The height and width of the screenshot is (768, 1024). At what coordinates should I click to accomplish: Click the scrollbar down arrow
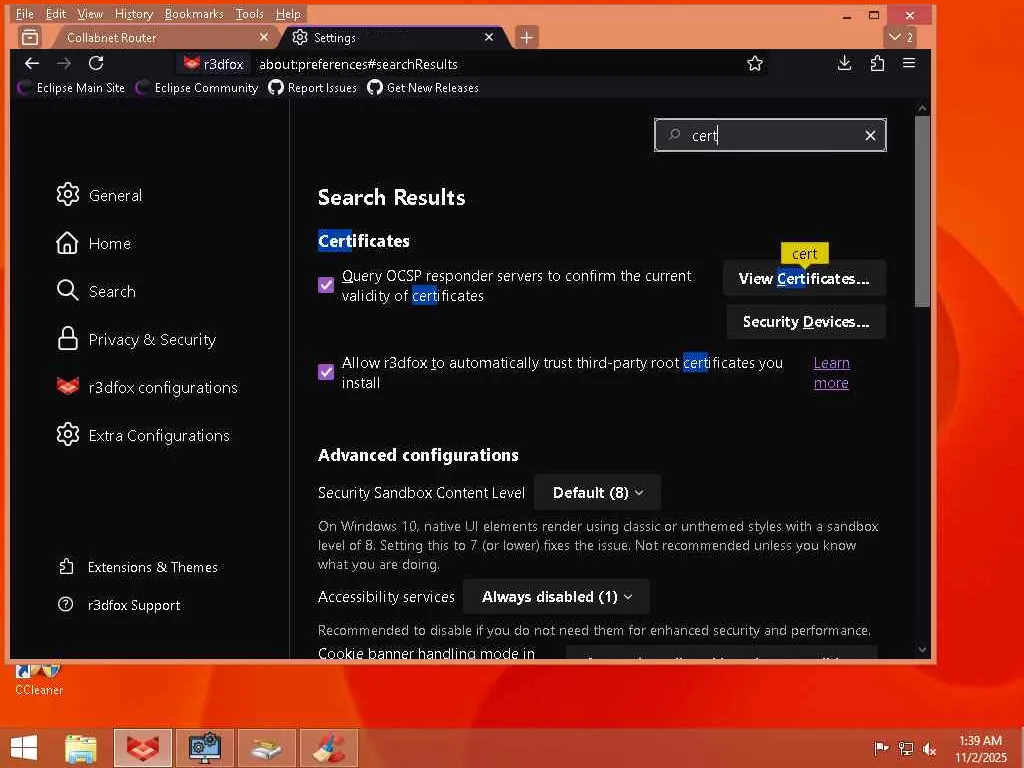tap(922, 649)
